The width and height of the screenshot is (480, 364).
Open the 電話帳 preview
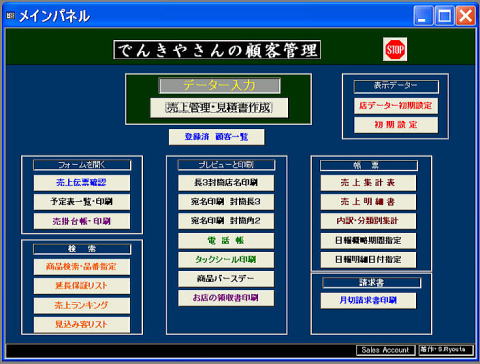tap(226, 240)
